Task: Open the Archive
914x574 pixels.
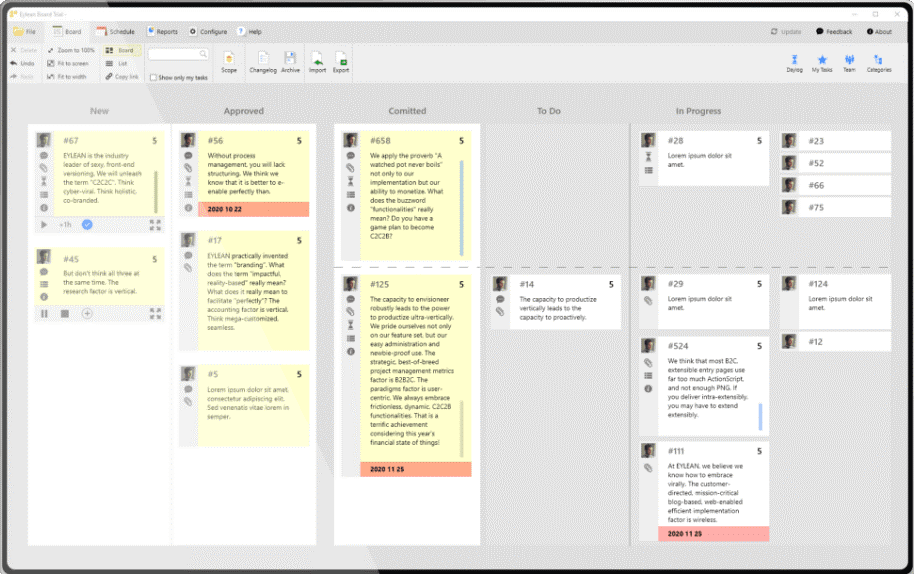Action: coord(290,62)
